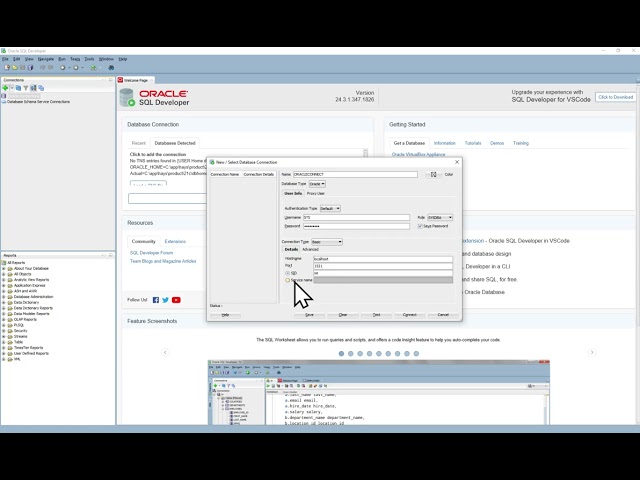Click the rightmost Connections panel toolbar icon
Viewport: 640px width, 480px height.
41,88
